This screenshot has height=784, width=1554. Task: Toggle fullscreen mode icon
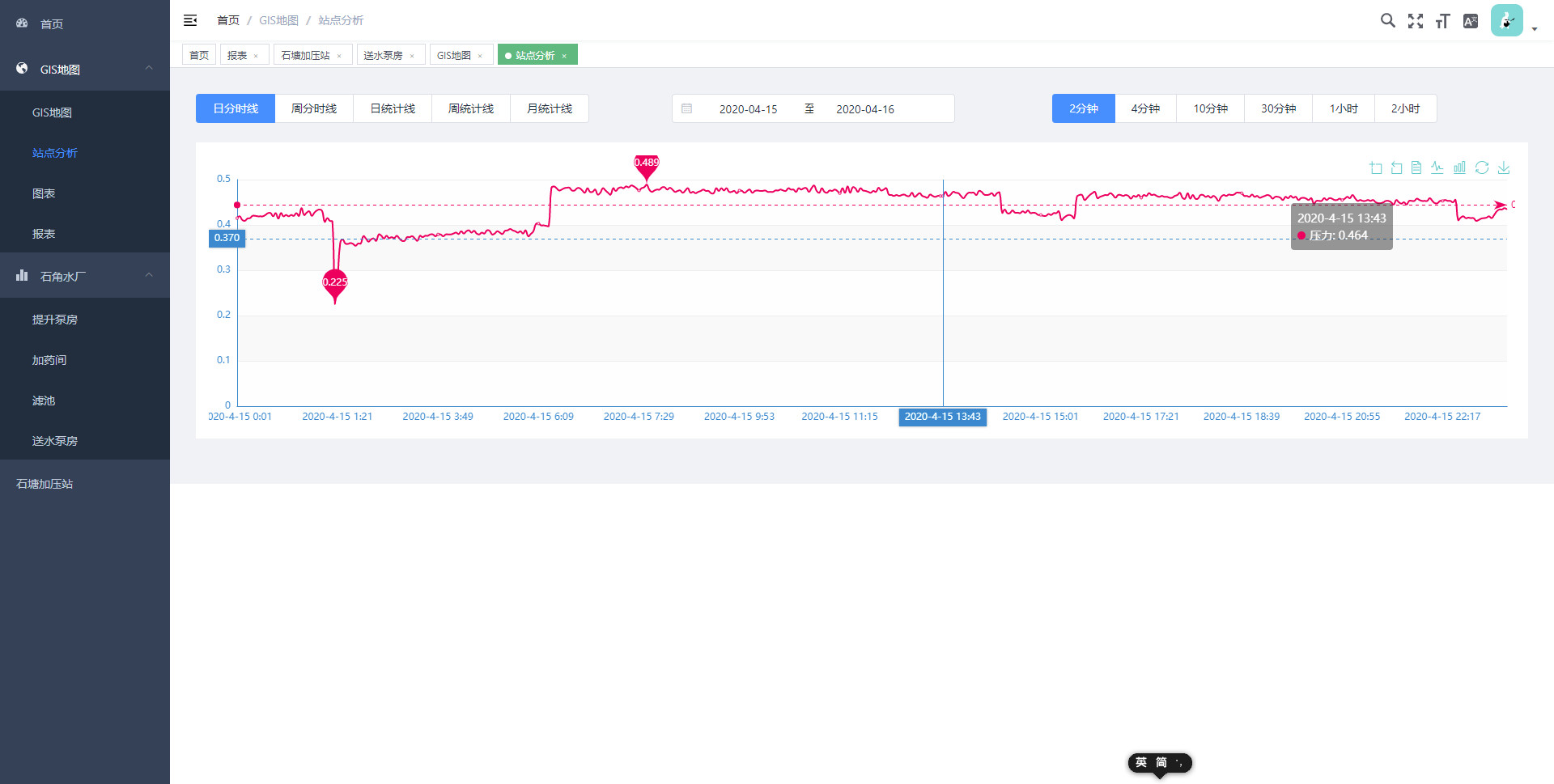pos(1415,21)
